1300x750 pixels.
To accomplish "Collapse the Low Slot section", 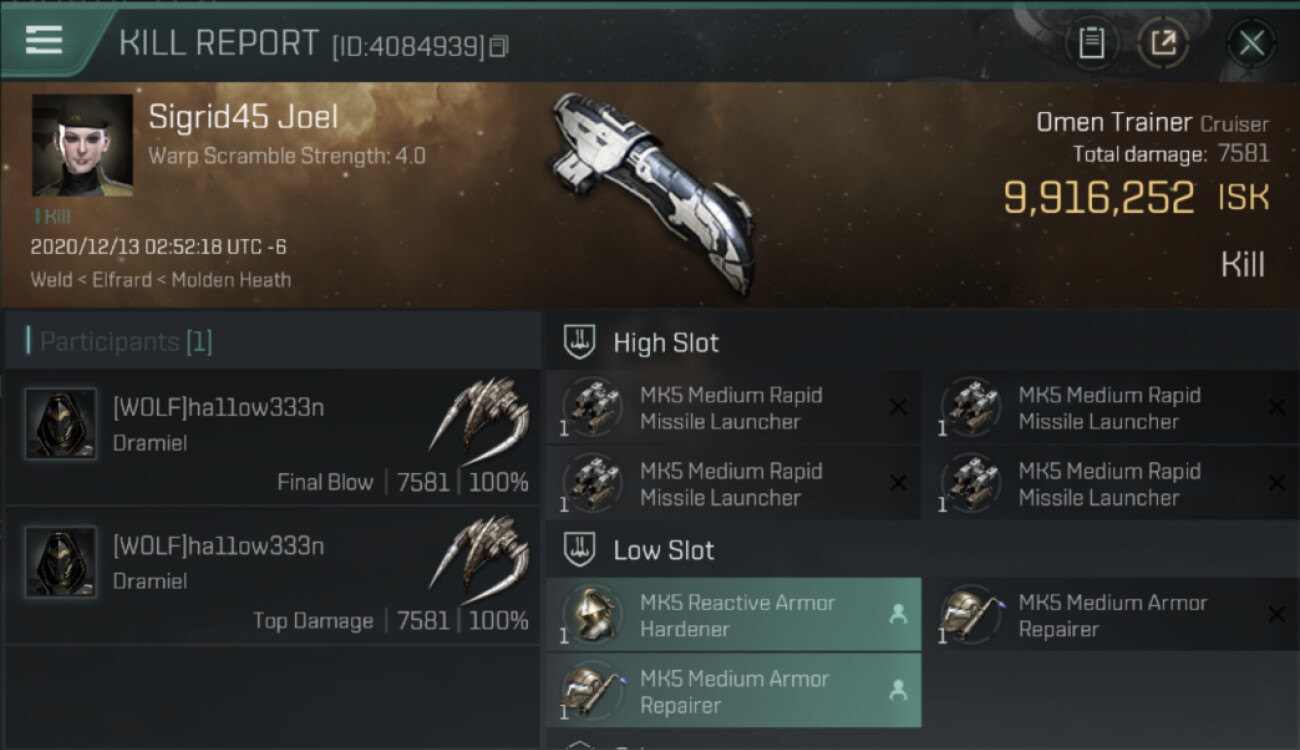I will [581, 549].
